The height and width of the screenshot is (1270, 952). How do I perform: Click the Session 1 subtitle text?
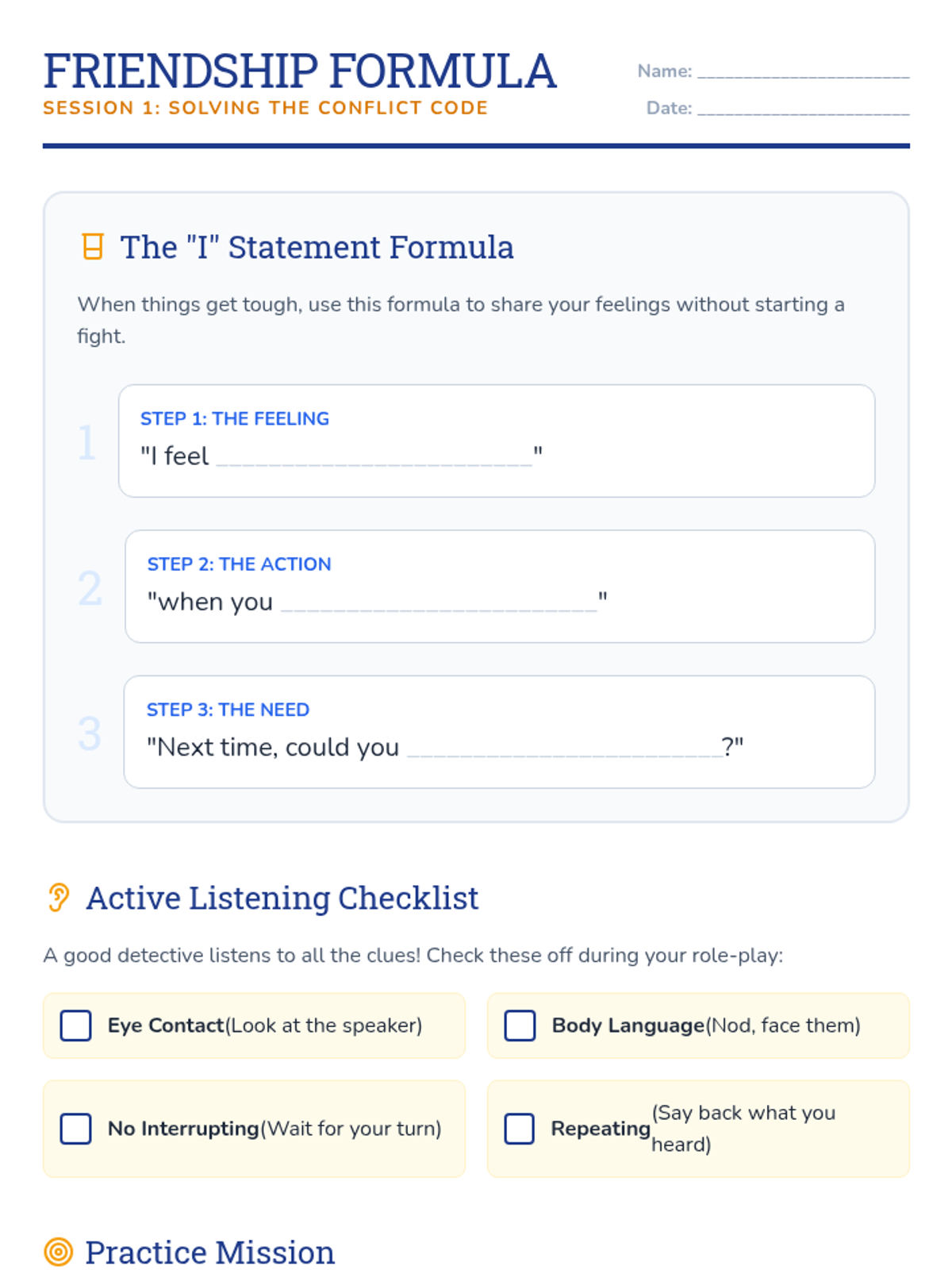(265, 108)
